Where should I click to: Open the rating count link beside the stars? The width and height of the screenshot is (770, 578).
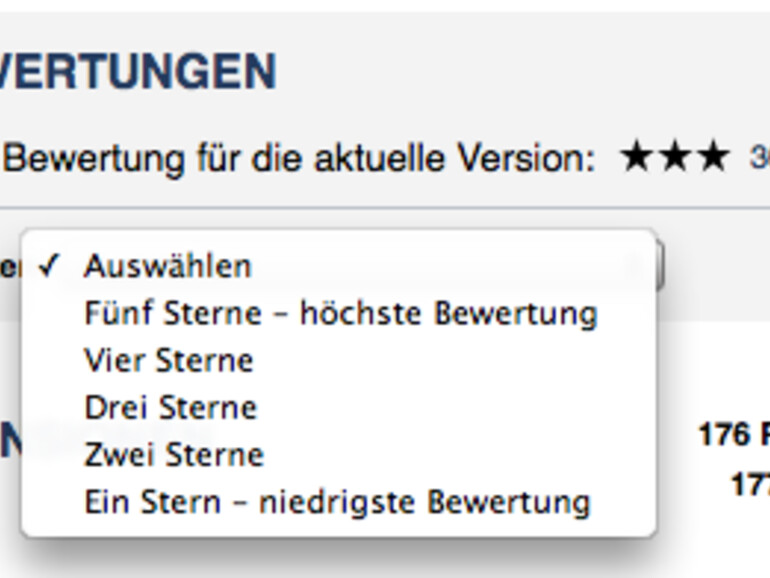[x=758, y=158]
